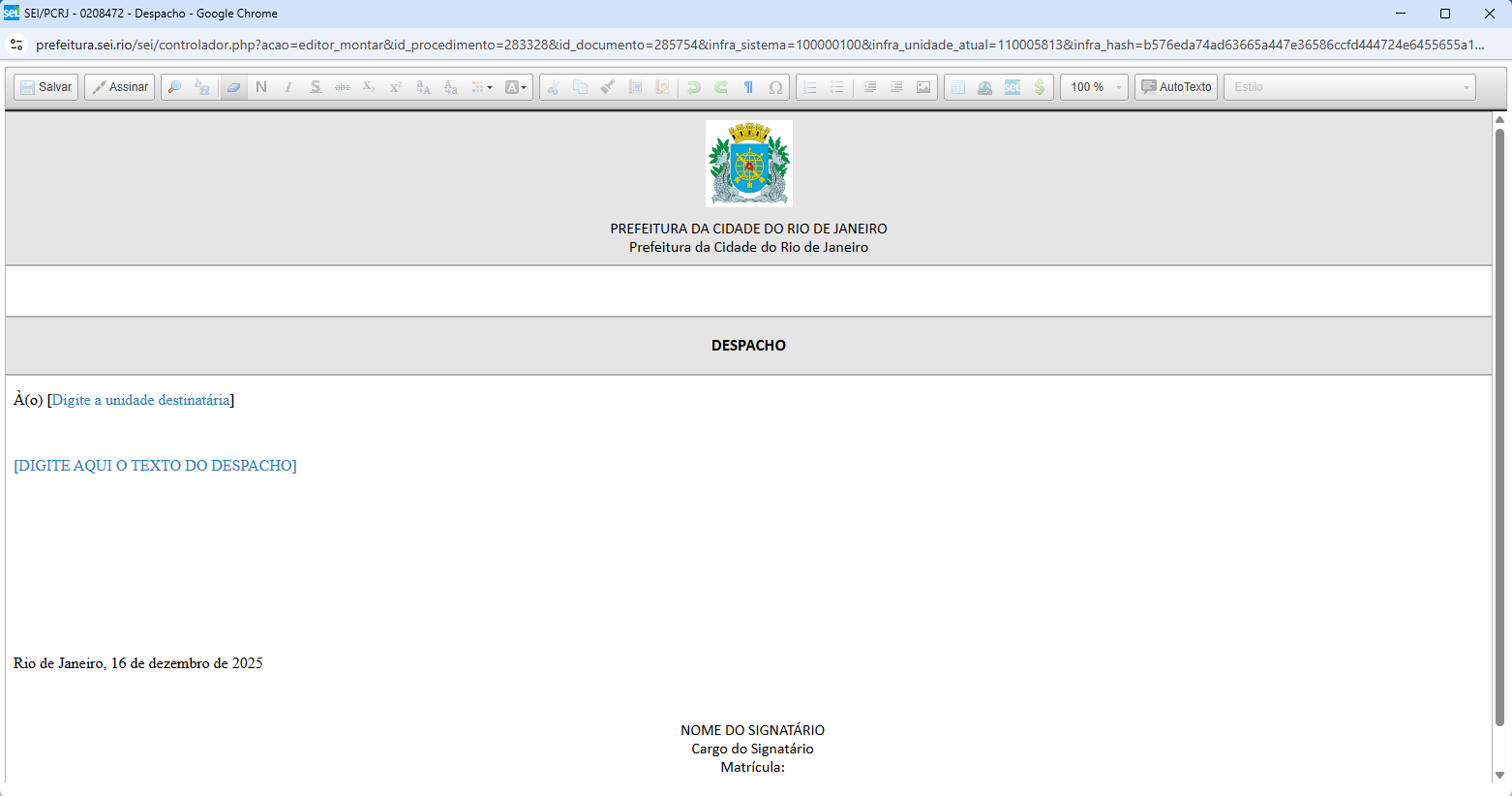Click the undo arrow icon
Viewport: 1512px width, 796px height.
coord(694,87)
